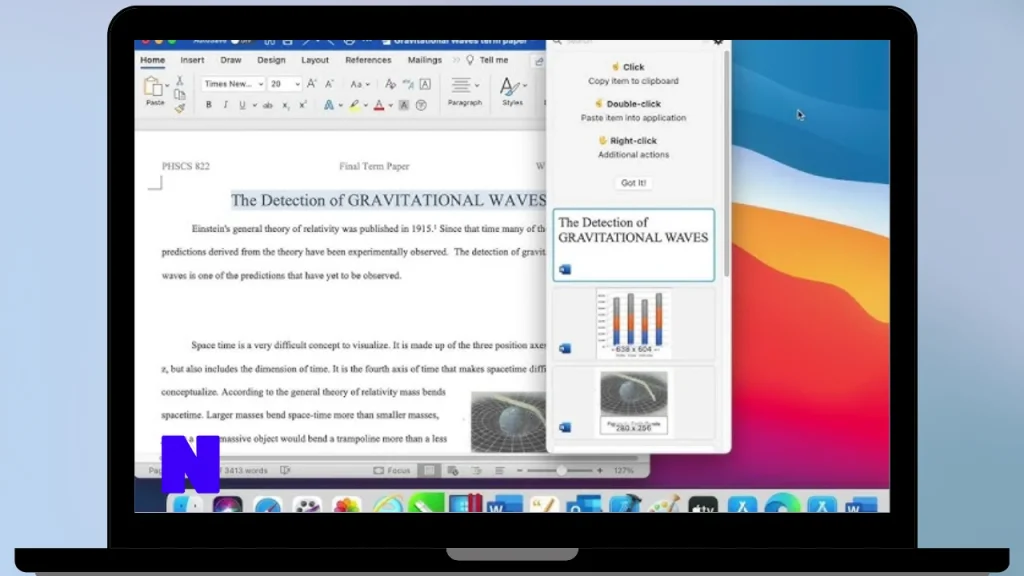1024x576 pixels.
Task: Apply character shading with the gray A
Action: [404, 105]
